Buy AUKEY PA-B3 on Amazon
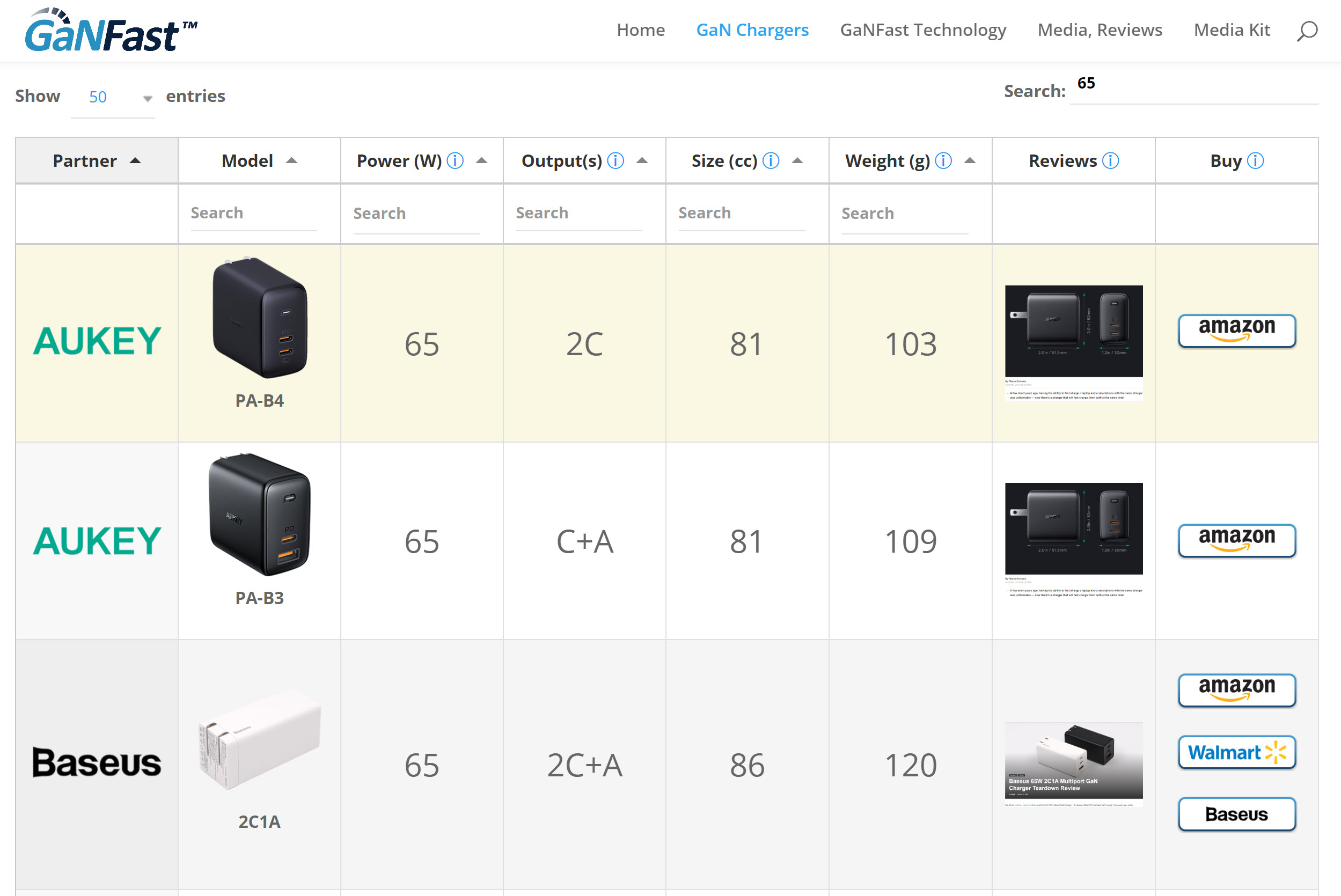This screenshot has height=896, width=1341. tap(1236, 540)
